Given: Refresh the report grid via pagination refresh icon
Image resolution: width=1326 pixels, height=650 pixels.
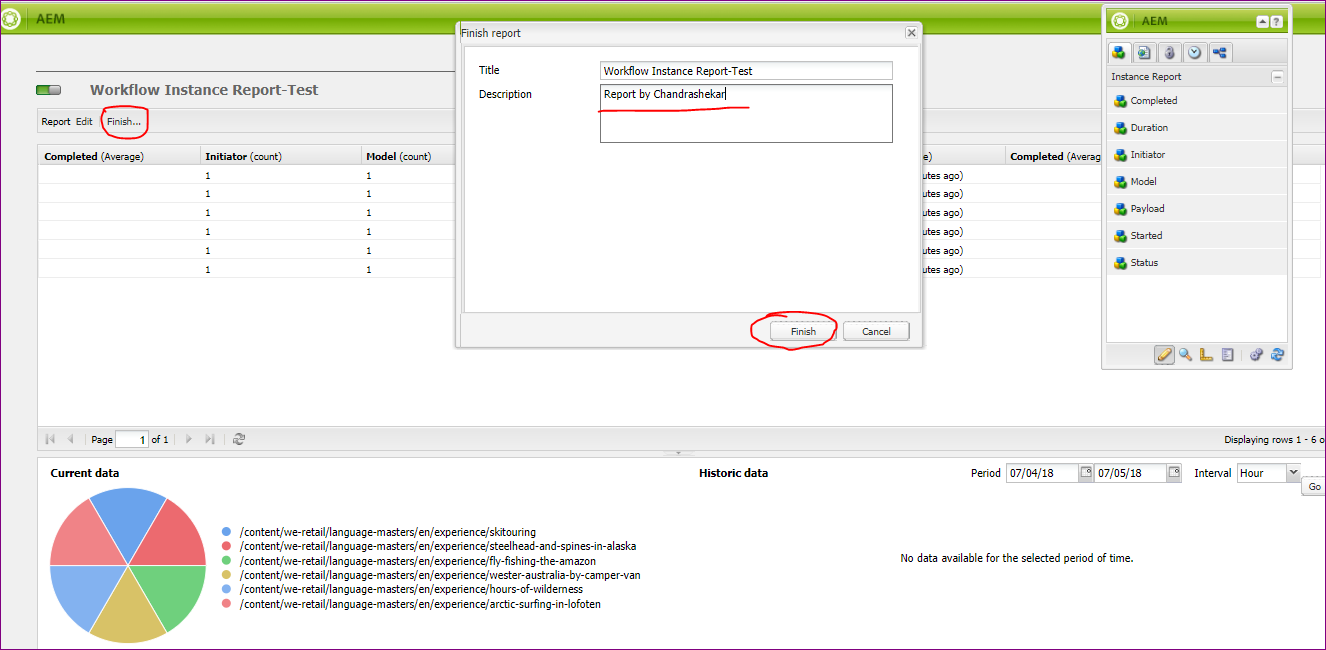Looking at the screenshot, I should [x=238, y=438].
